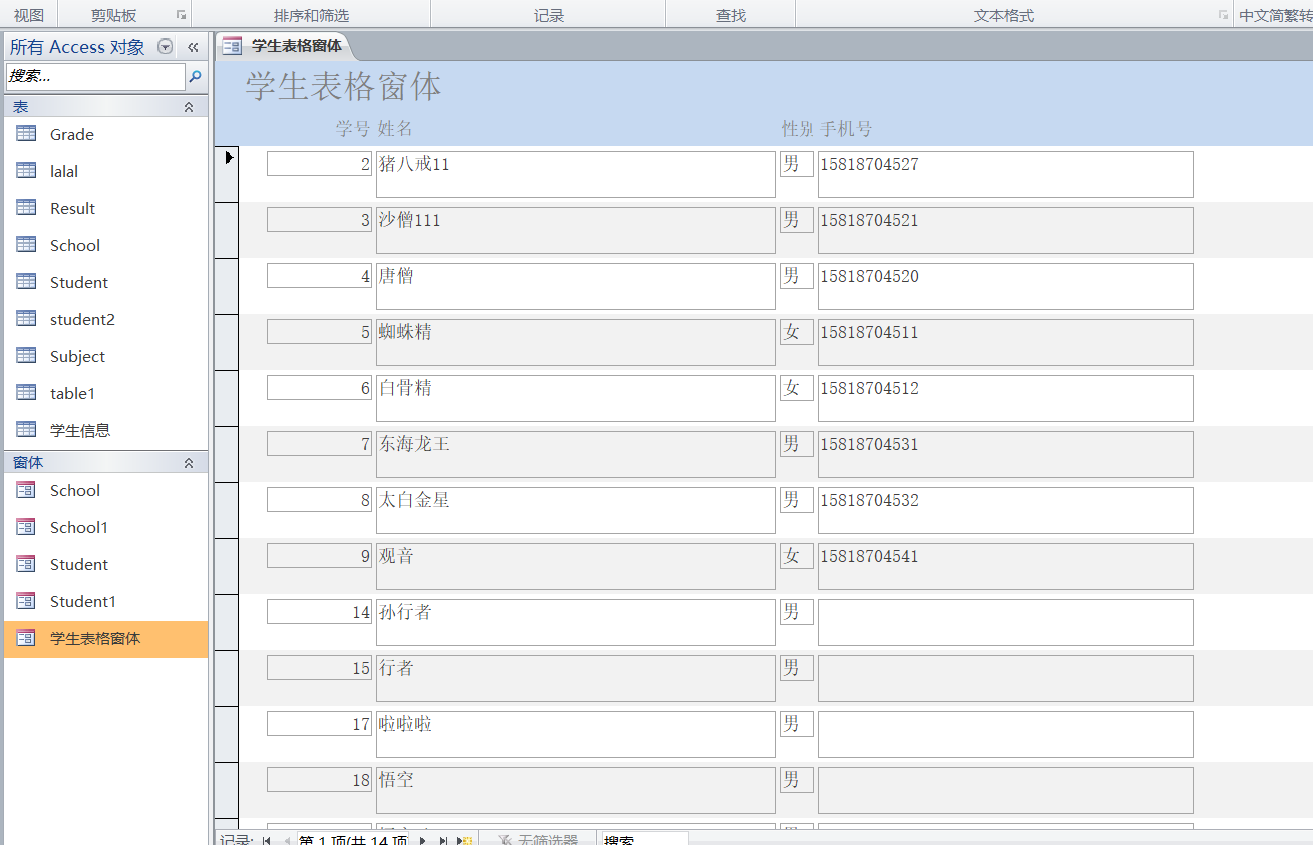Jump to the first record button

266,841
